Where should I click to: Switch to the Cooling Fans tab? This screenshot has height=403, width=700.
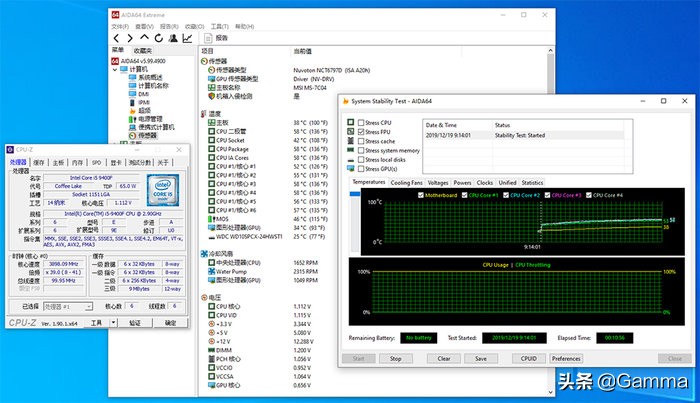[406, 183]
